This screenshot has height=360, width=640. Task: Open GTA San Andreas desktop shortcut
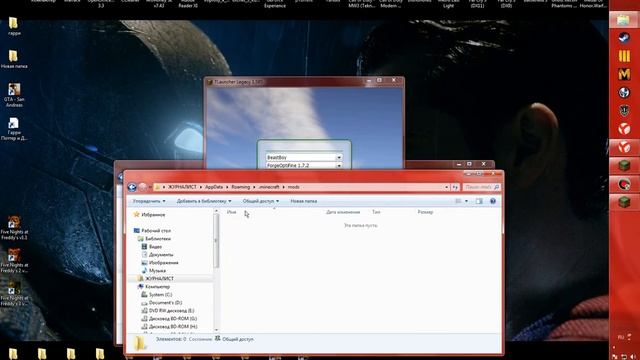(x=14, y=95)
